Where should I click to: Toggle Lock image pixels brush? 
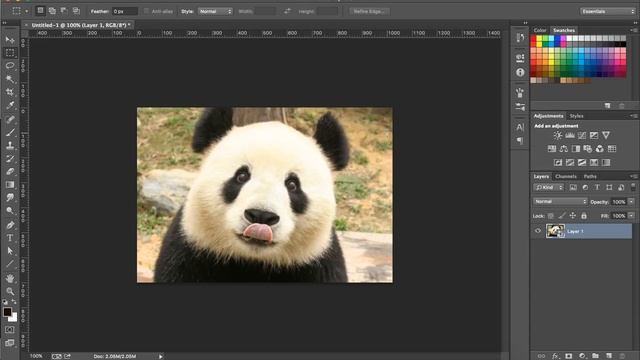click(x=562, y=216)
